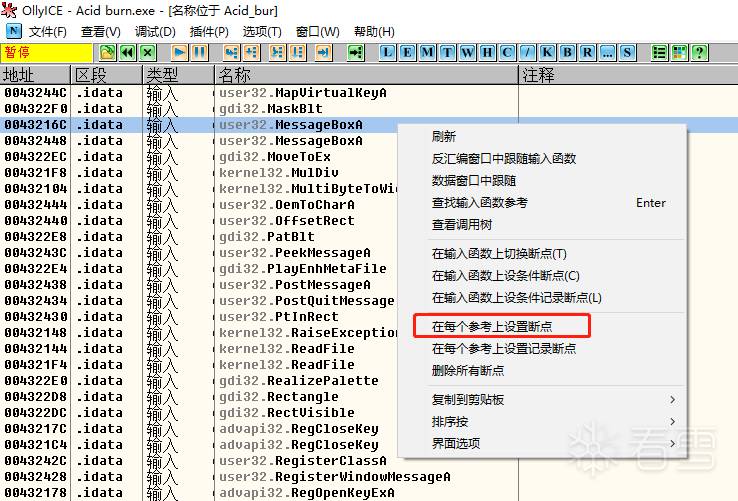
Task: Choose 在输入函数上设条件断点(C)
Action: coord(542,276)
